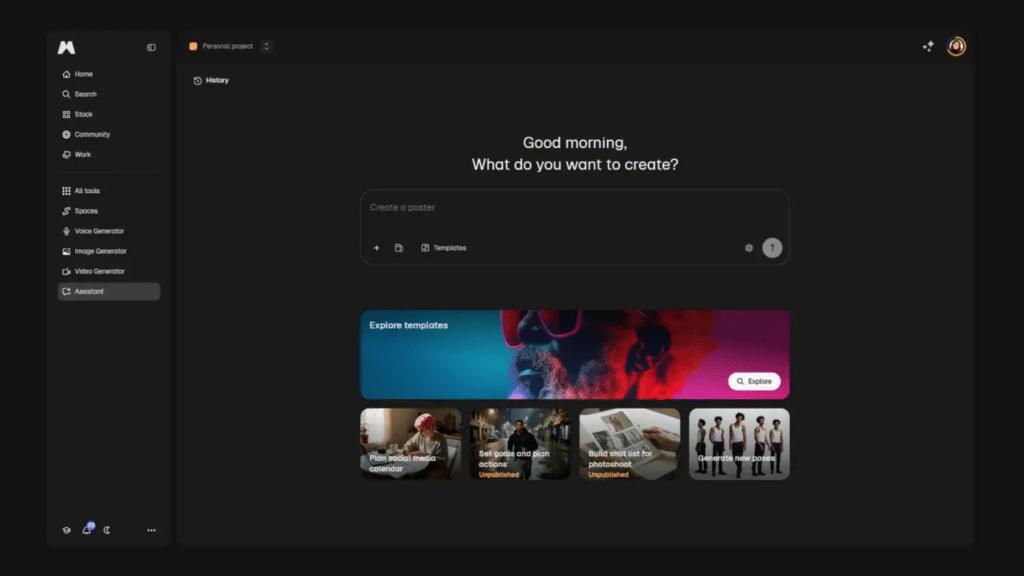Image resolution: width=1024 pixels, height=576 pixels.
Task: Click the Explore button on the banner
Action: click(x=755, y=381)
